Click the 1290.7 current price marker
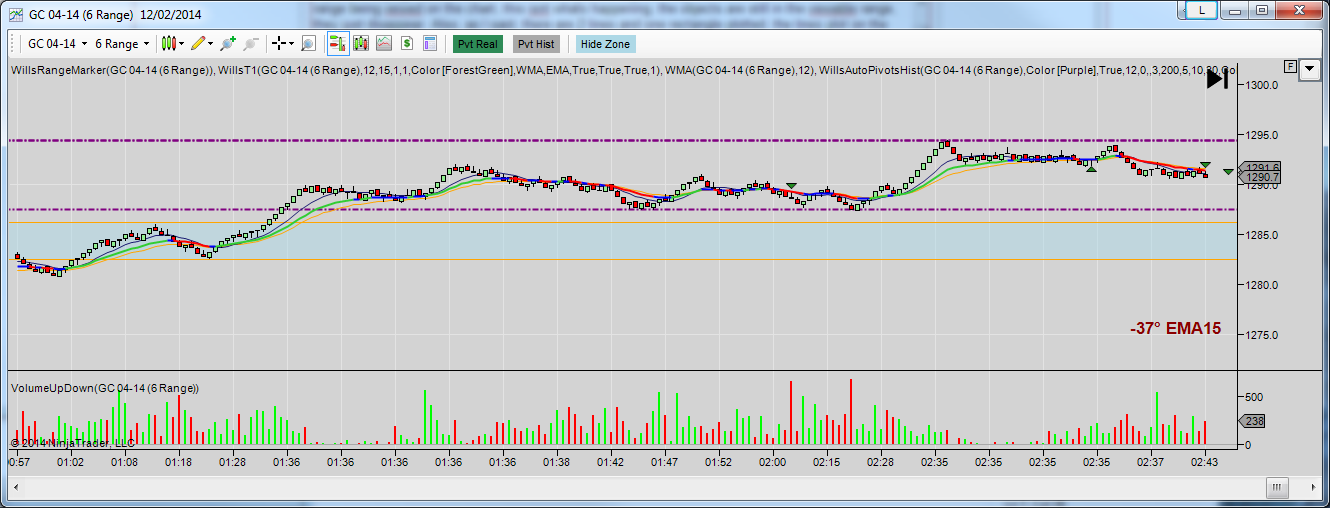 (1259, 177)
